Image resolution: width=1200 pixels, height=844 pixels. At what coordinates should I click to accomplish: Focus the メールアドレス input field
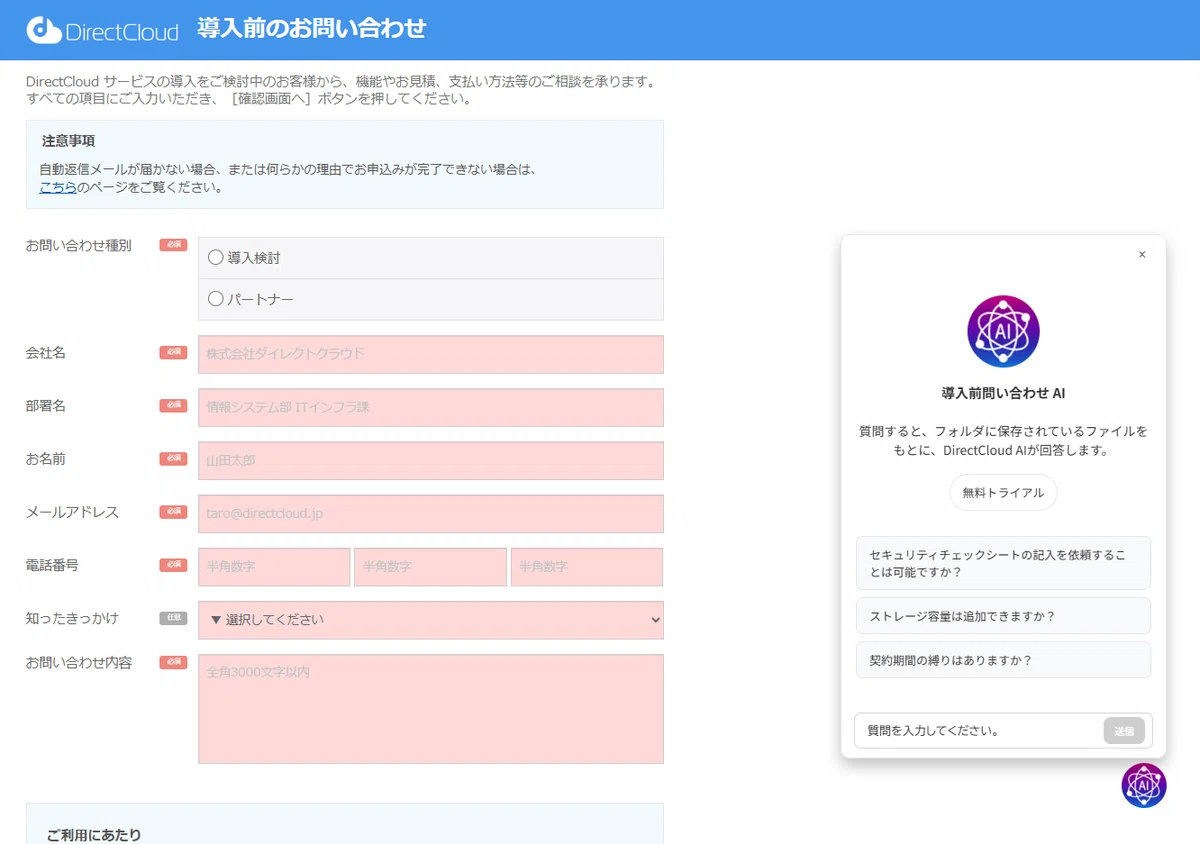(x=431, y=513)
